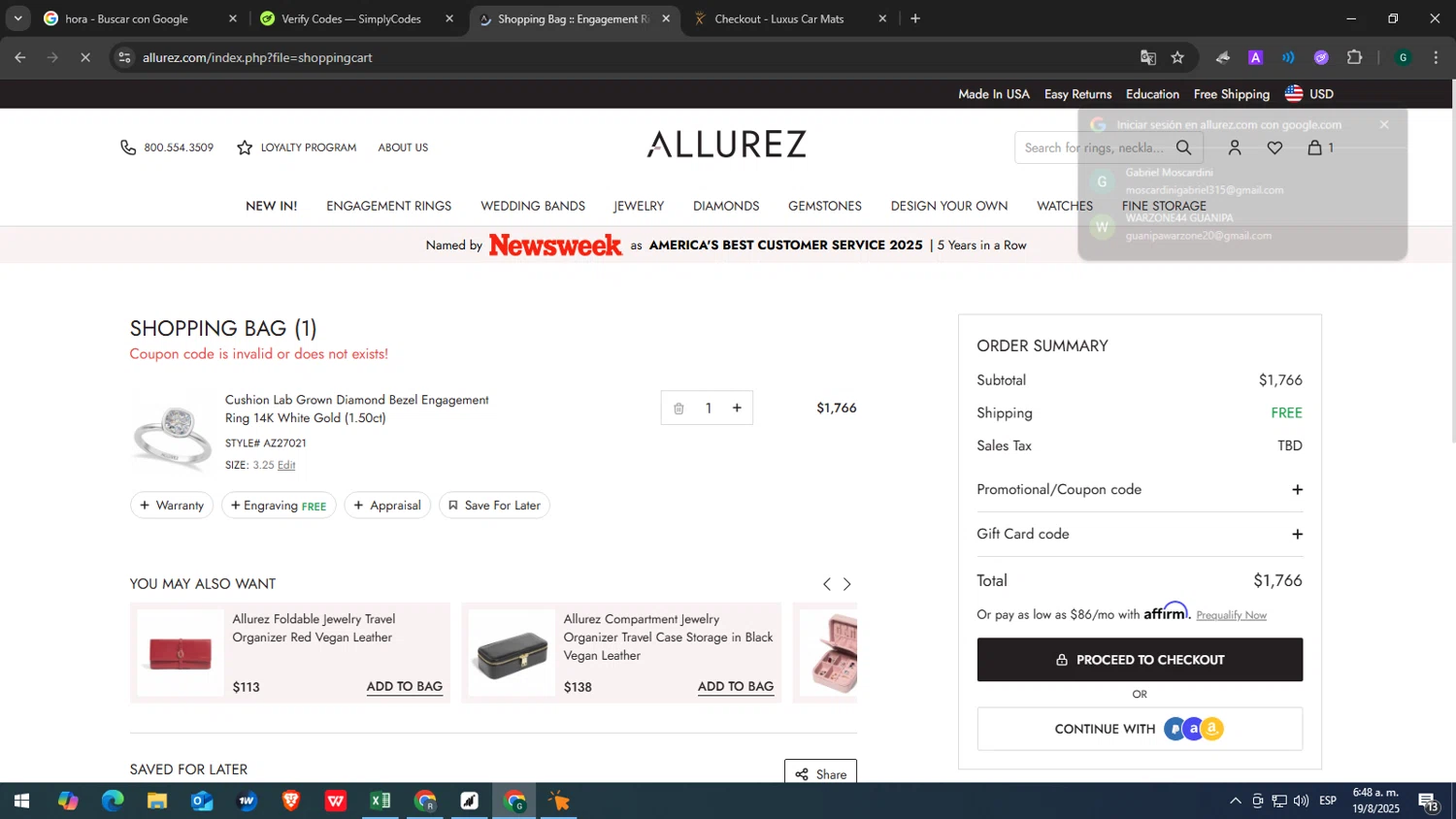Click the Share button
The image size is (1456, 819).
coord(820,773)
